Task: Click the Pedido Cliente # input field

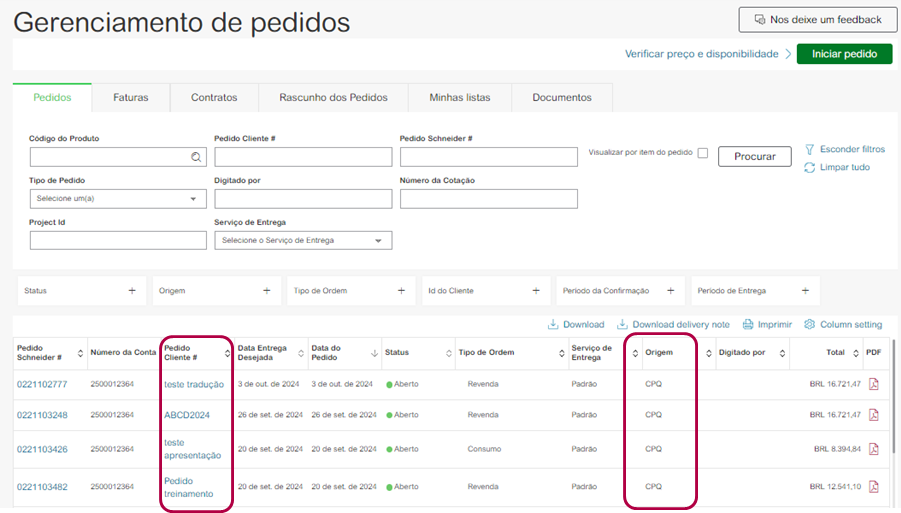Action: point(303,157)
